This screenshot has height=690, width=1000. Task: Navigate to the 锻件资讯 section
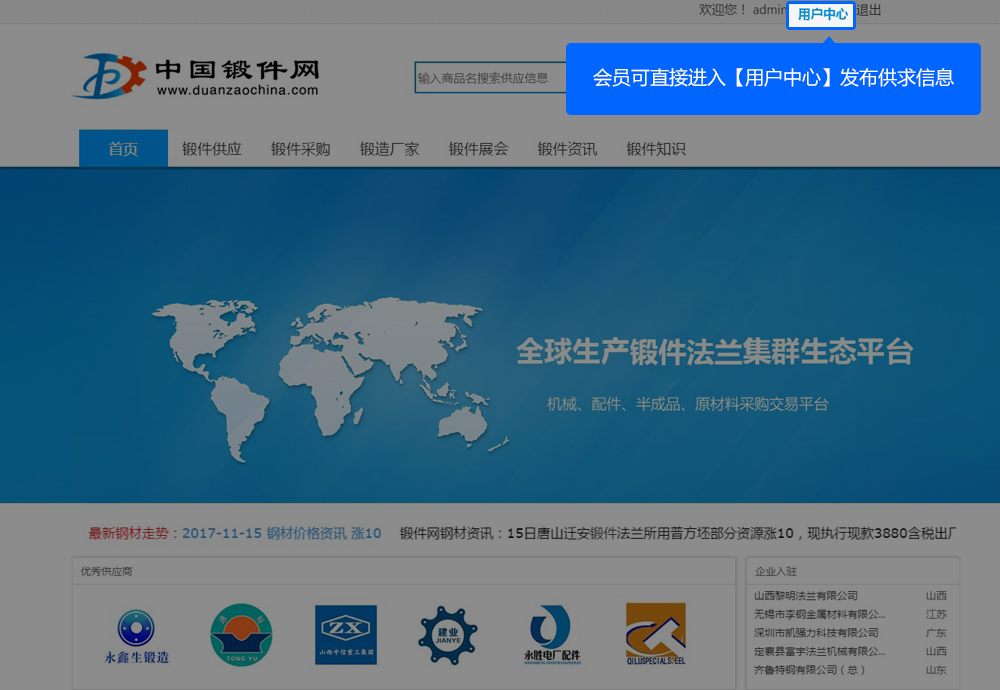click(568, 149)
